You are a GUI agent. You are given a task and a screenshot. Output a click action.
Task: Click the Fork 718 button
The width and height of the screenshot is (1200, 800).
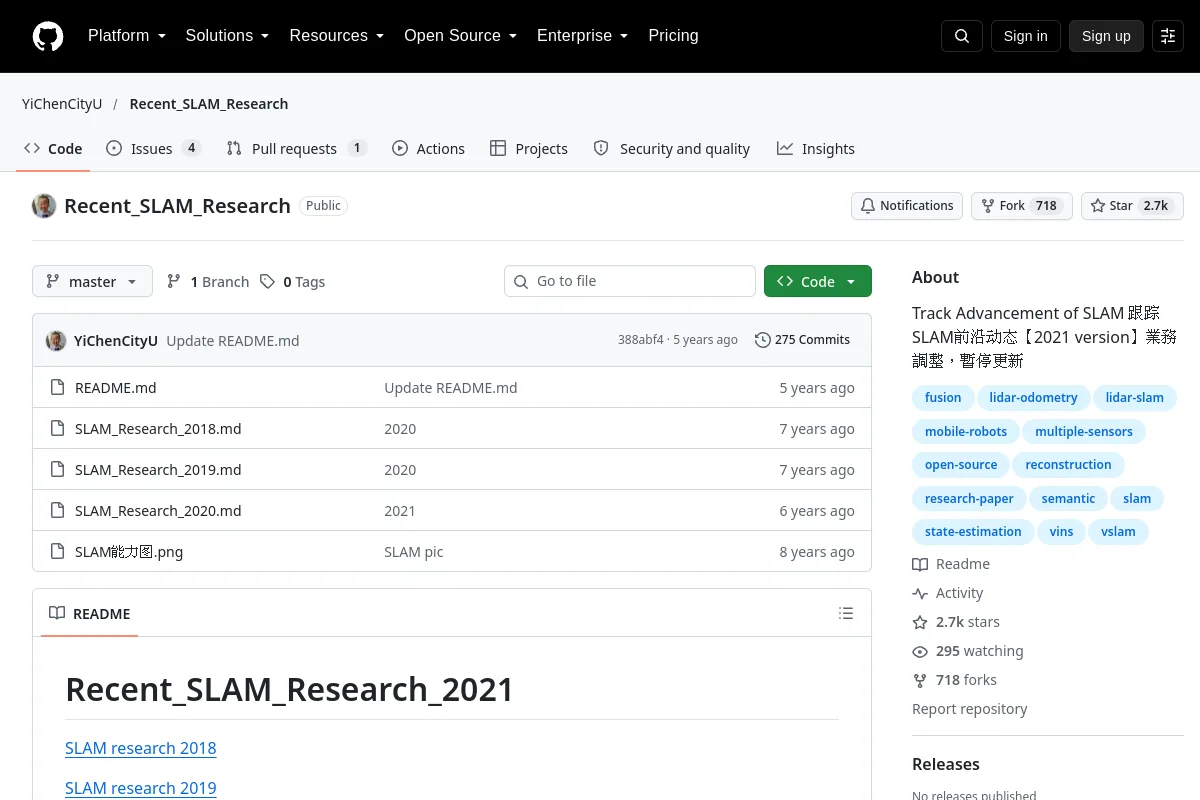coord(1022,206)
